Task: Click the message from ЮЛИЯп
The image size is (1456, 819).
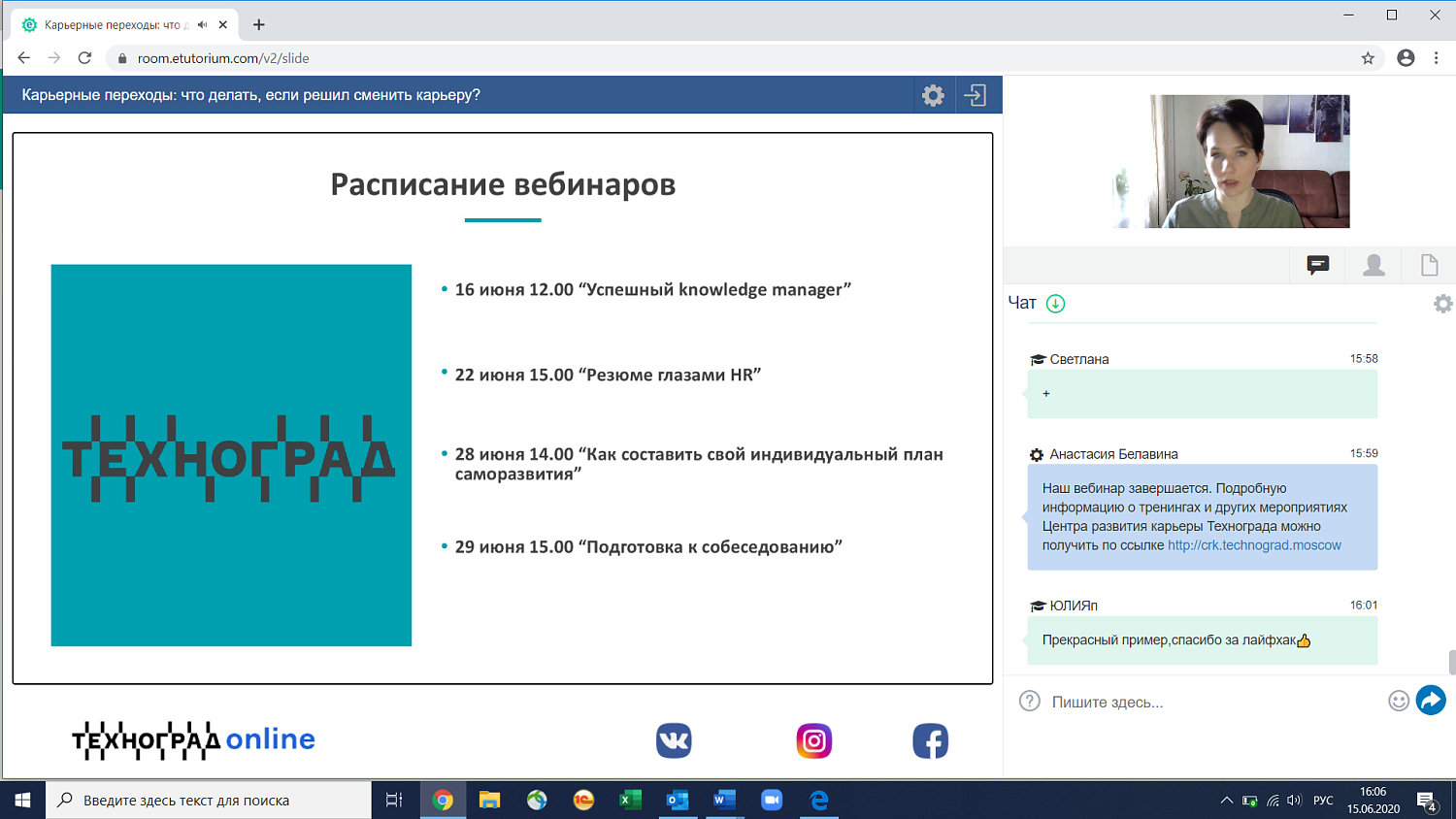Action: 1203,640
